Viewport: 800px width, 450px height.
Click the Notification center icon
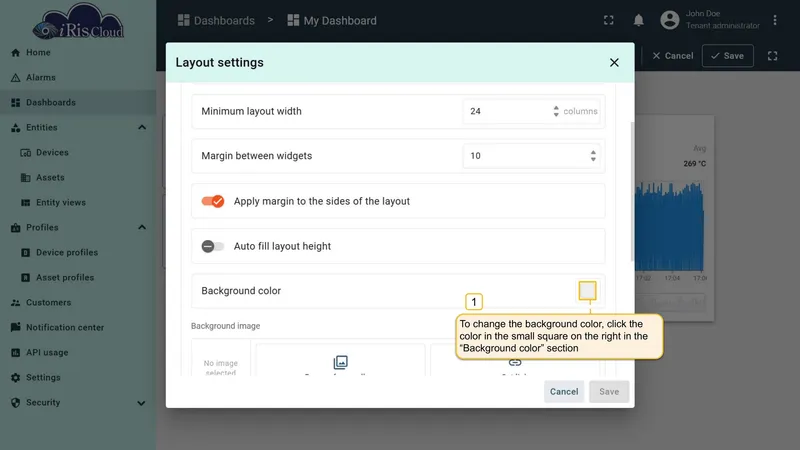15,327
